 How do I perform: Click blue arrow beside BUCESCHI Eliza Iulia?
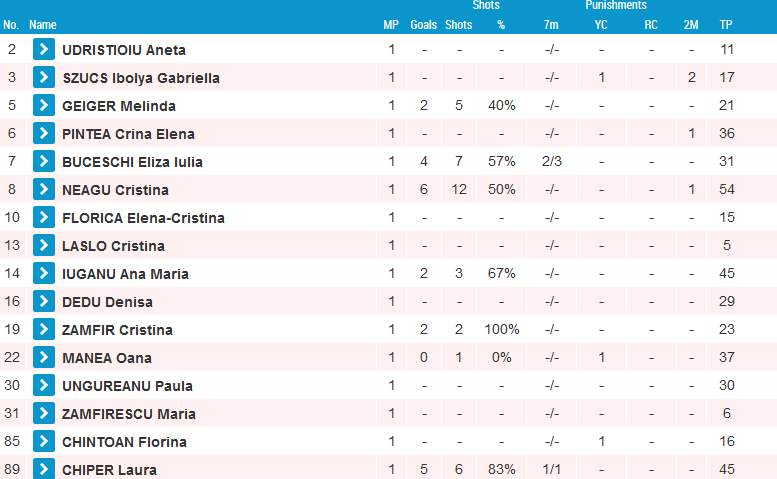(x=44, y=161)
